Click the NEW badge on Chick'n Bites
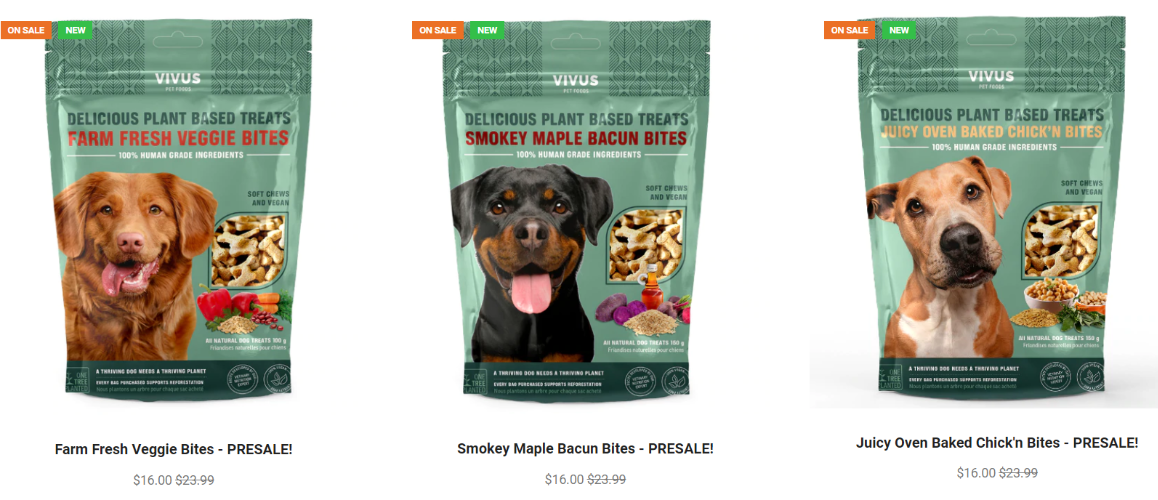 [x=899, y=30]
